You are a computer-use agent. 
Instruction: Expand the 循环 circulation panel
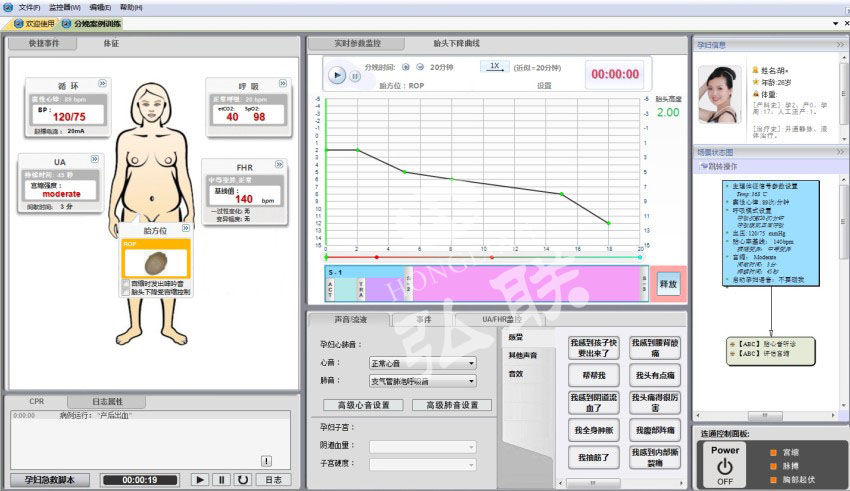(102, 83)
